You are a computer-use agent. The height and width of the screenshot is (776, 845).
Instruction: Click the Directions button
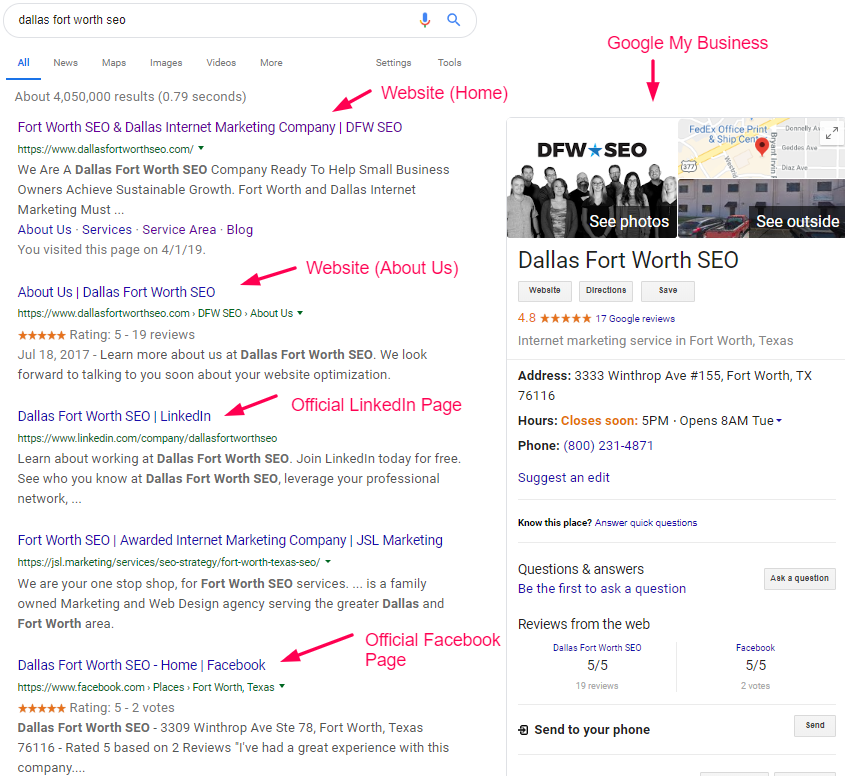pyautogui.click(x=606, y=291)
